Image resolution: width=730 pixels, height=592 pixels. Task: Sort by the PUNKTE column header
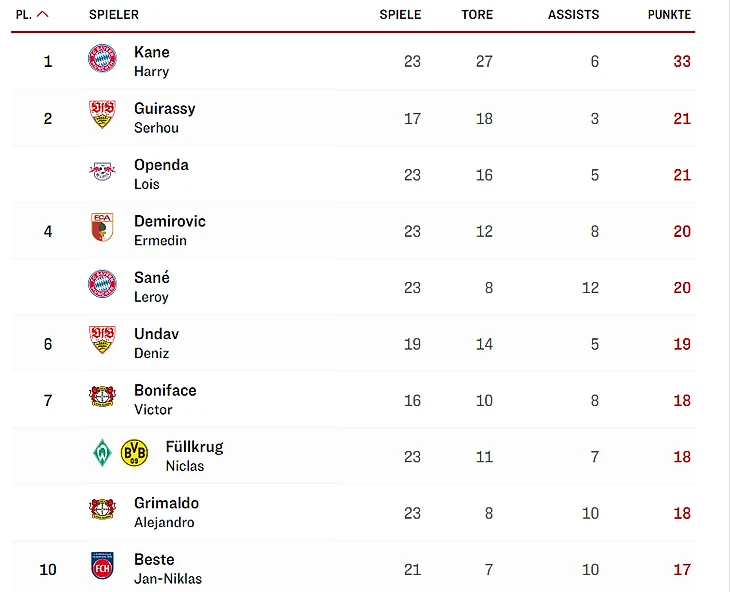tap(669, 15)
